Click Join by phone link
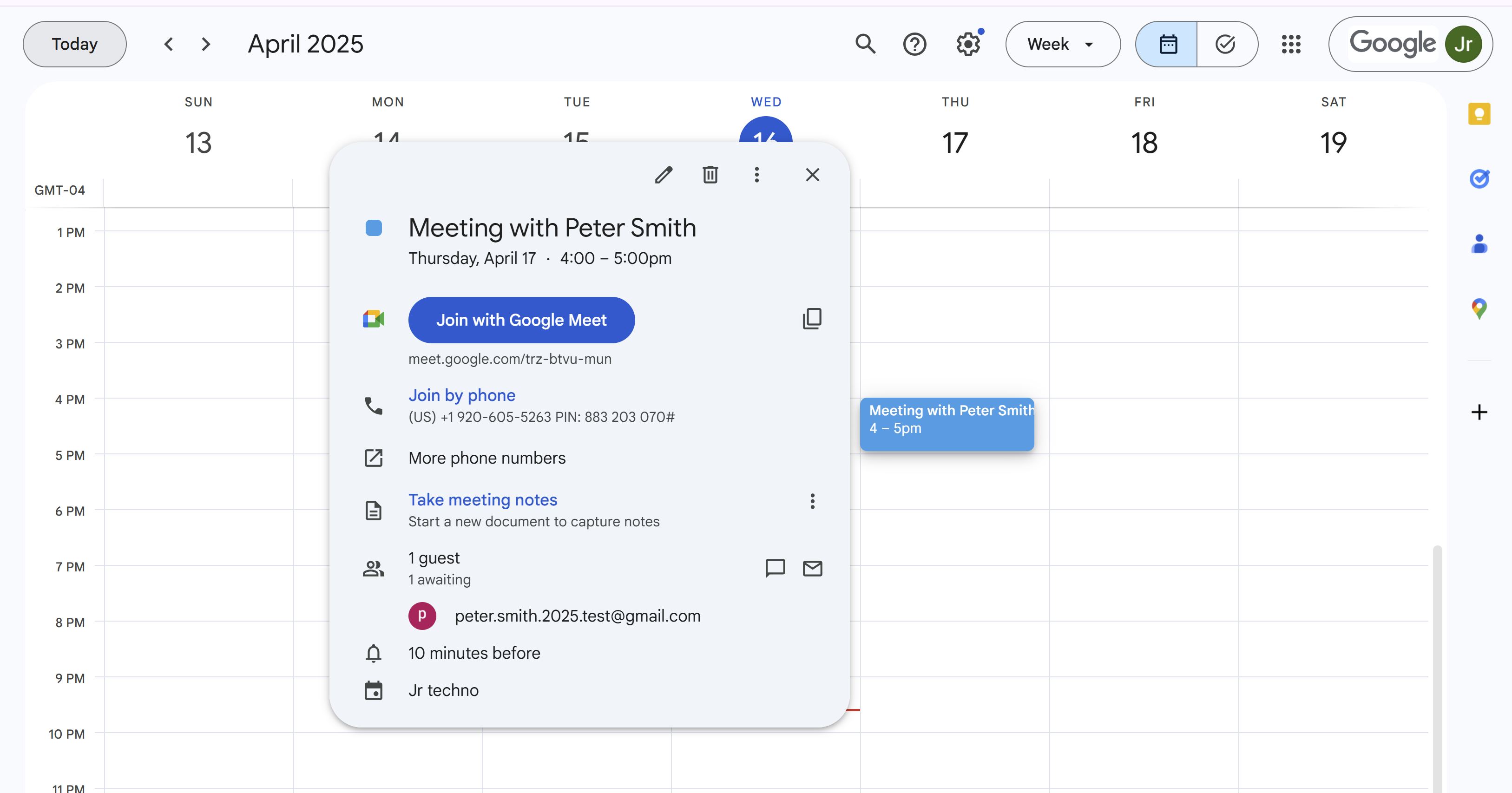Viewport: 1512px width, 793px height. (x=462, y=395)
